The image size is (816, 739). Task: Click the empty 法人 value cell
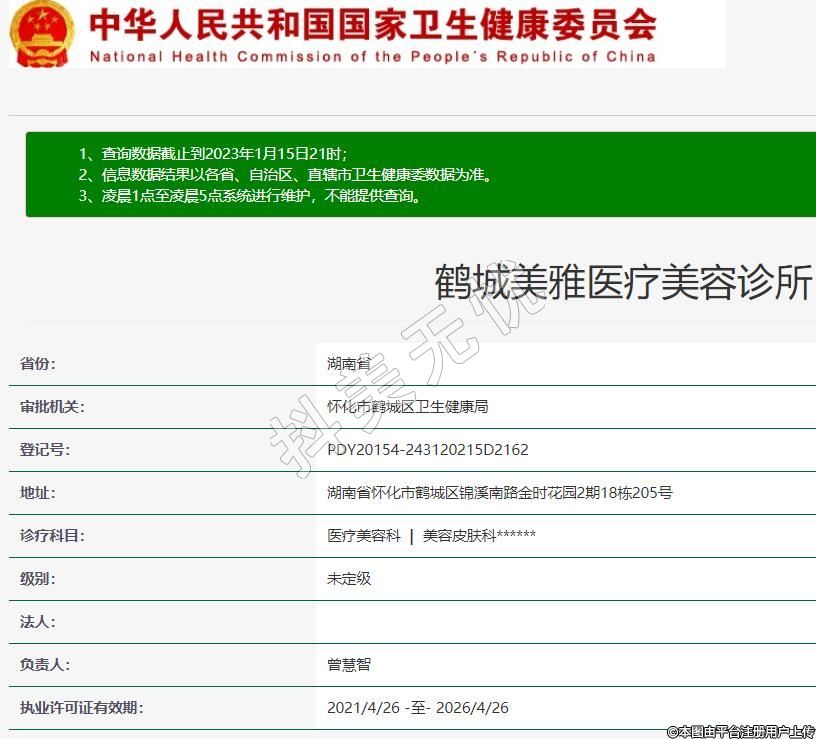coord(565,622)
